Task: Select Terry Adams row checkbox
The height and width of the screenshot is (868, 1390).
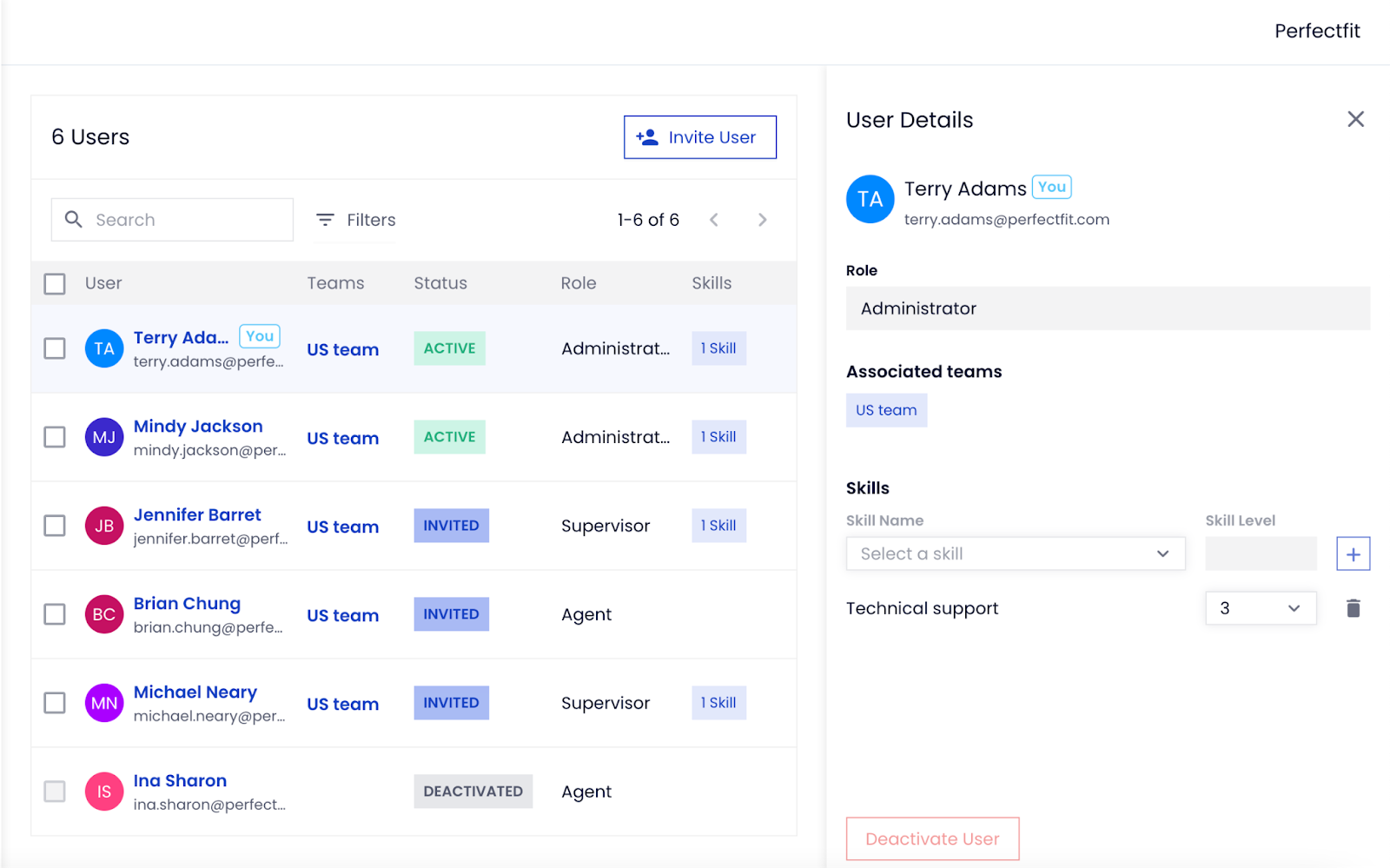Action: (x=55, y=348)
